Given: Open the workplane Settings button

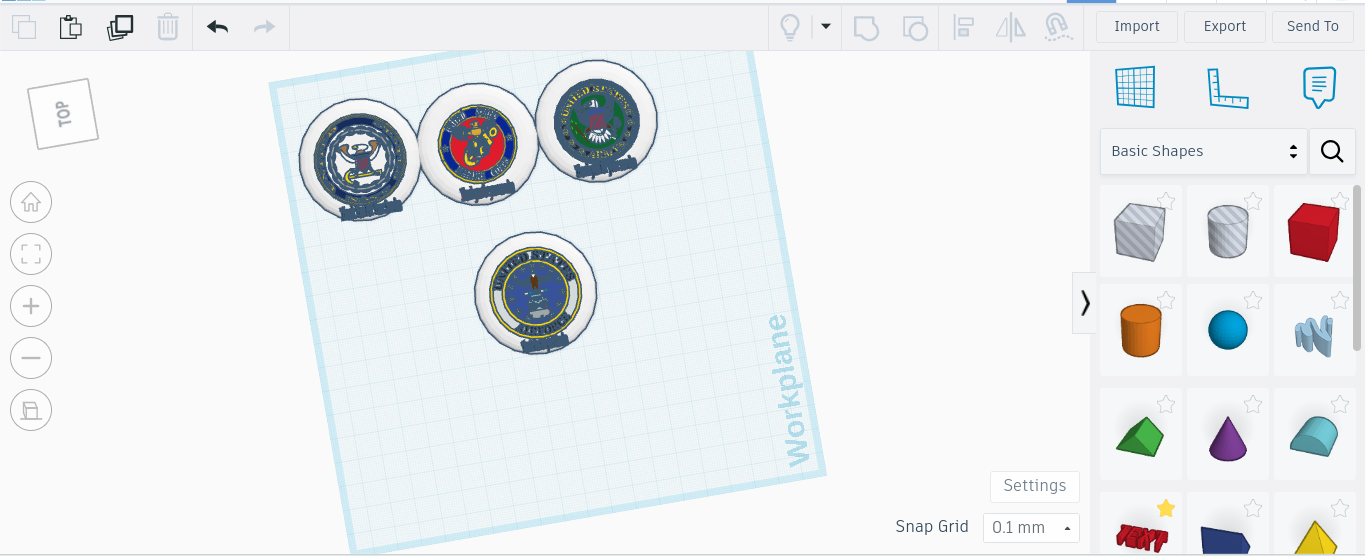Looking at the screenshot, I should (1035, 486).
